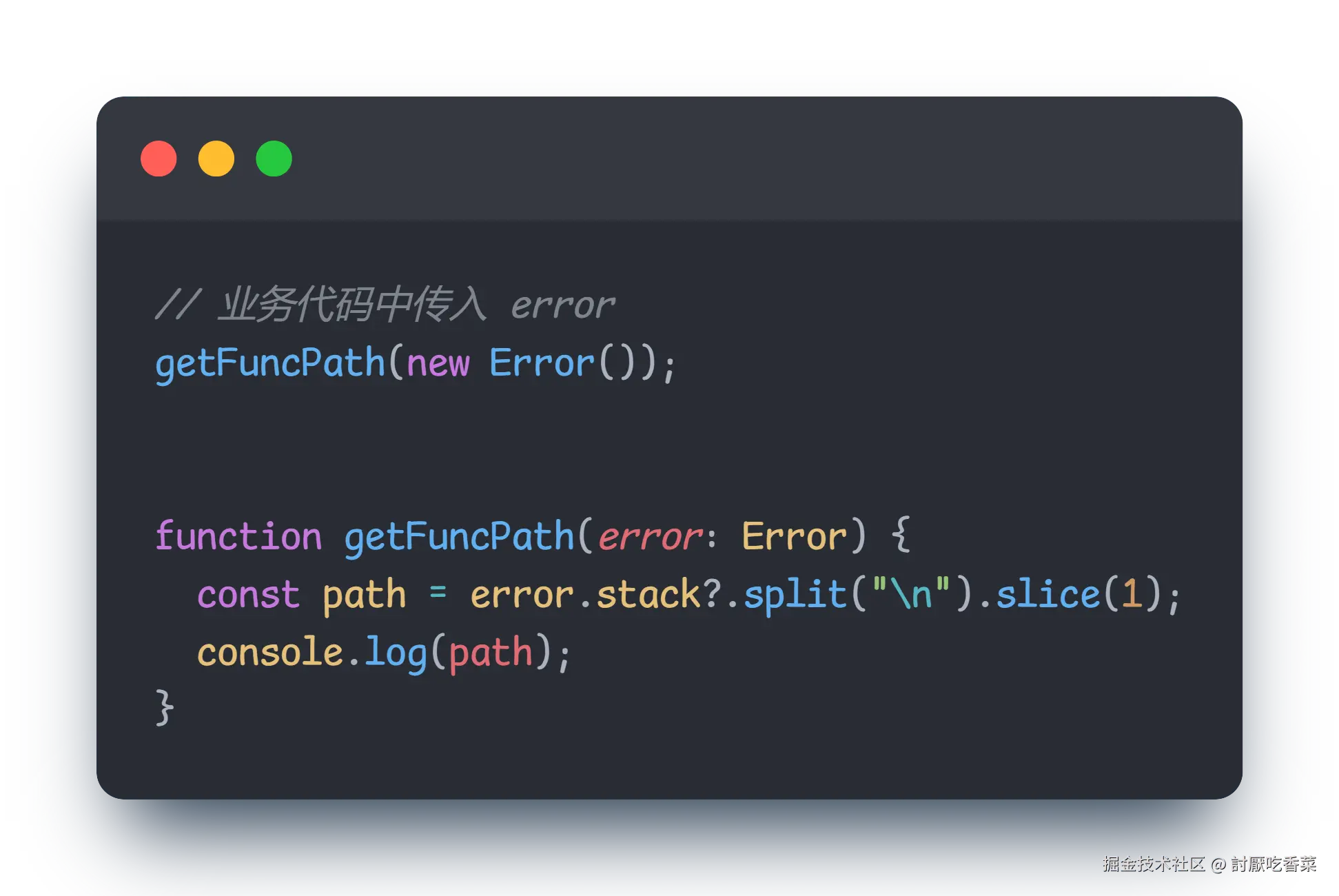Click the yellow 'Error' type annotation
1339x896 pixels.
point(794,536)
